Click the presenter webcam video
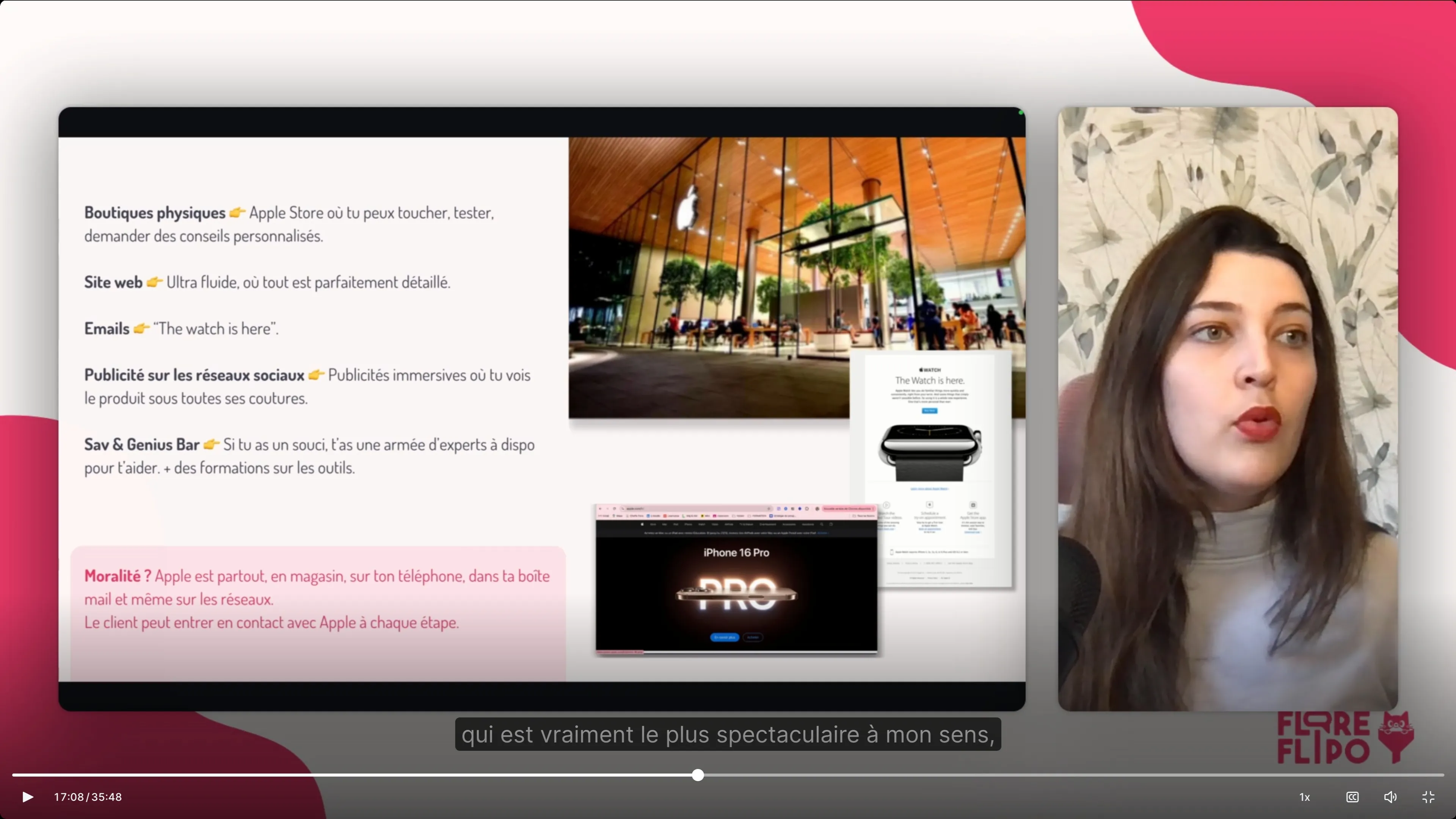 1228,409
